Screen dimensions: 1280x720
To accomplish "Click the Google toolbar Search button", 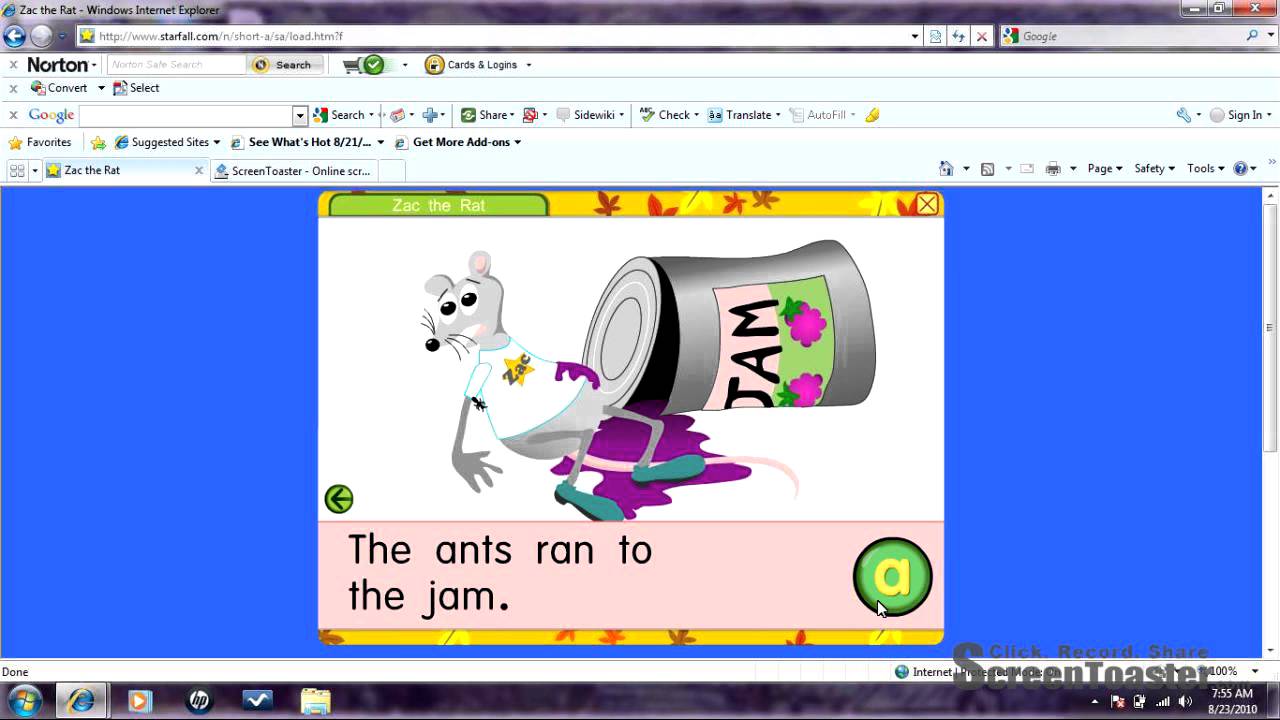I will [340, 115].
